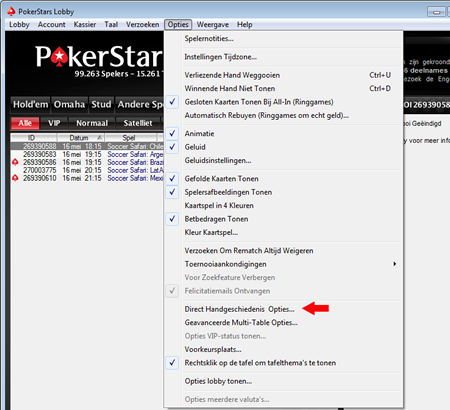Select tournament row 270003775
Image resolution: width=450 pixels, height=410 pixels.
[x=87, y=170]
